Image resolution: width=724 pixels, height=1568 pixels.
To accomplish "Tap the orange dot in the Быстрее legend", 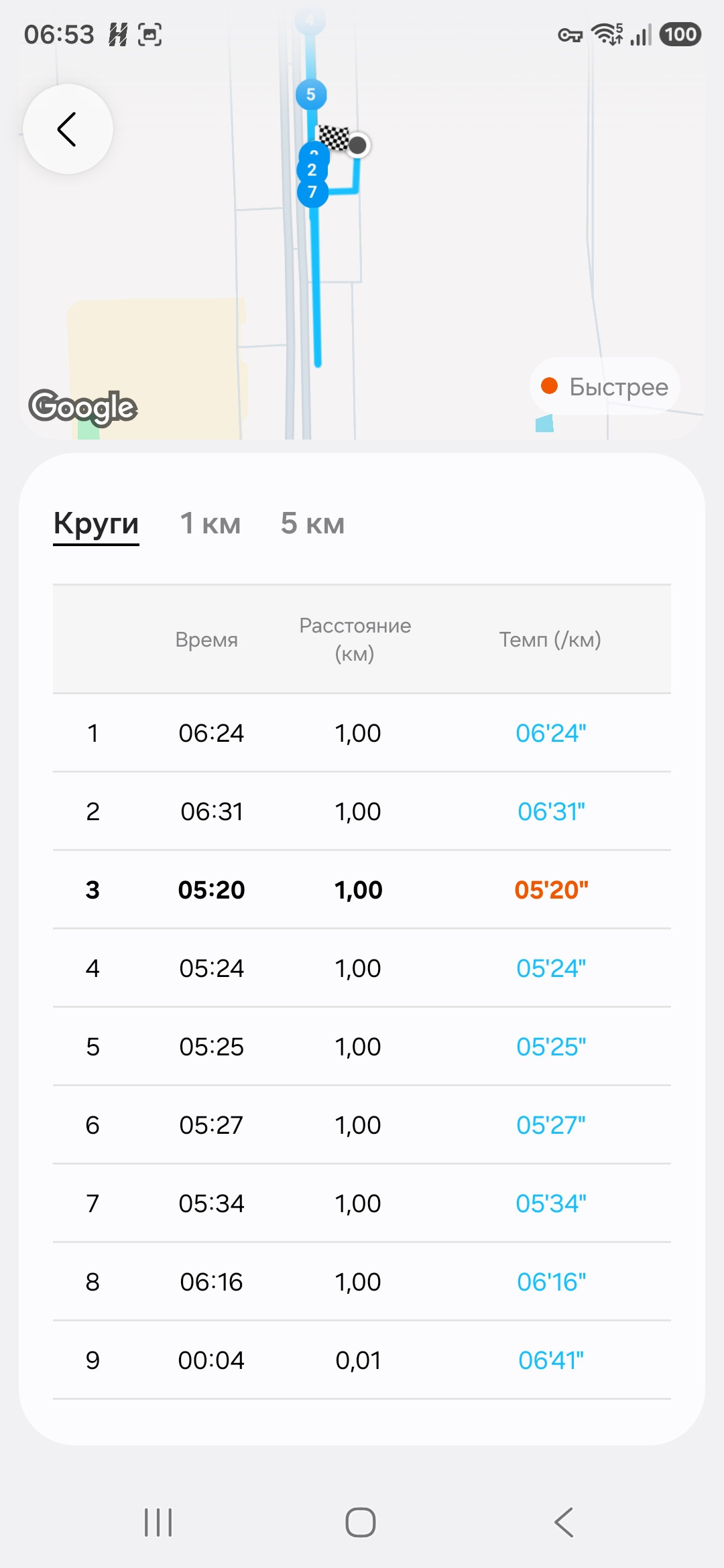I will point(549,386).
